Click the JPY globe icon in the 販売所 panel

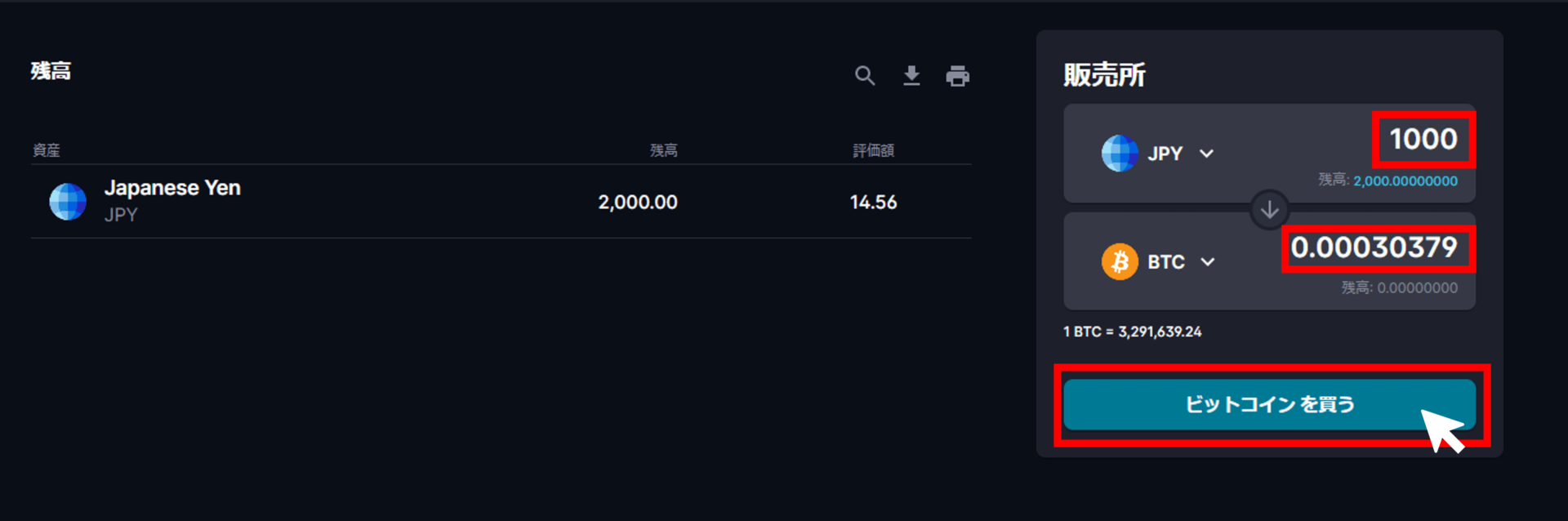click(x=1120, y=154)
